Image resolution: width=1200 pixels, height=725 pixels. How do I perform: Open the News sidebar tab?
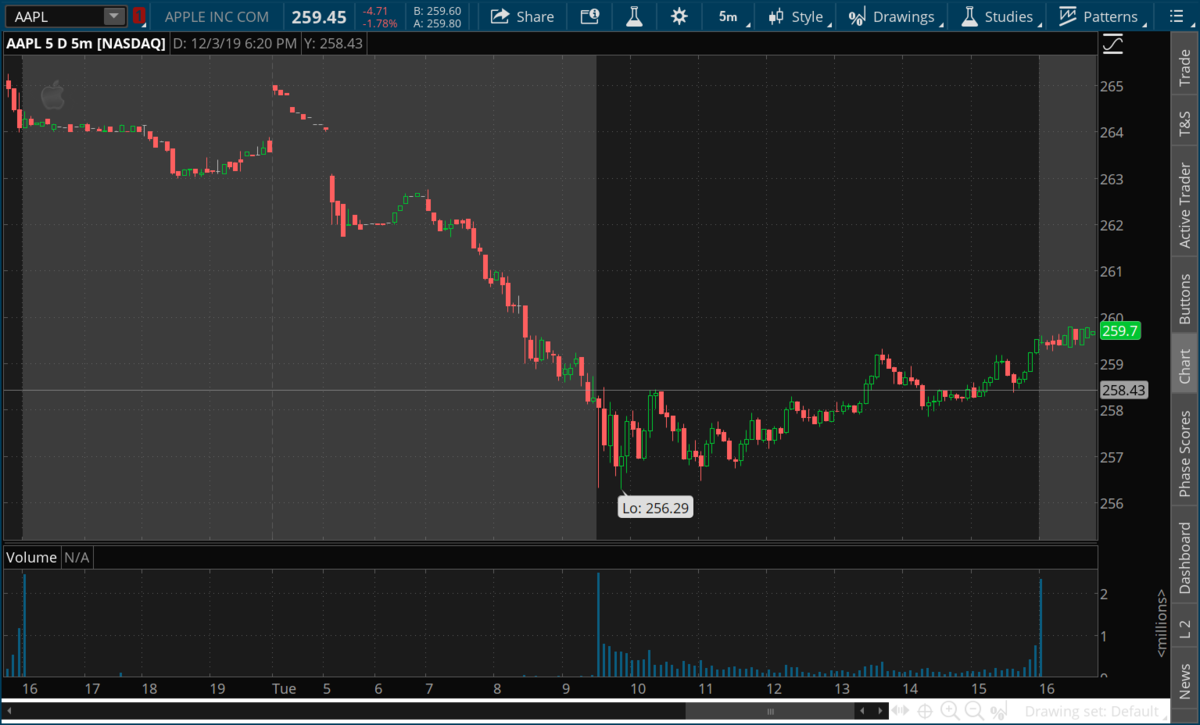click(x=1185, y=677)
